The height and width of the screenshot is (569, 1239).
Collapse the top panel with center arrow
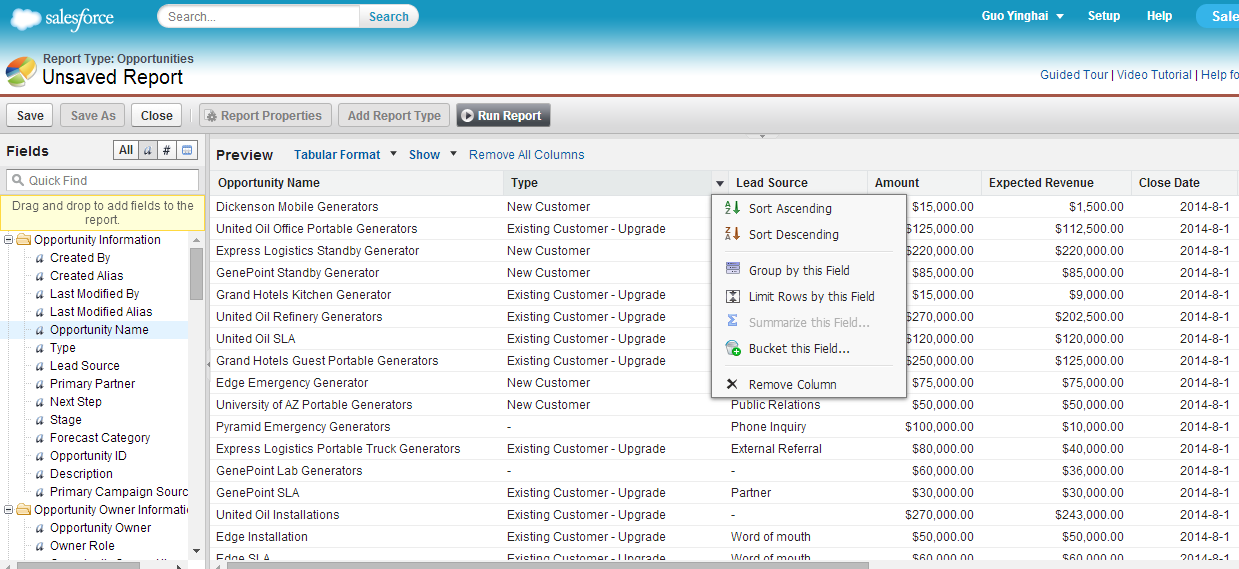(x=762, y=135)
